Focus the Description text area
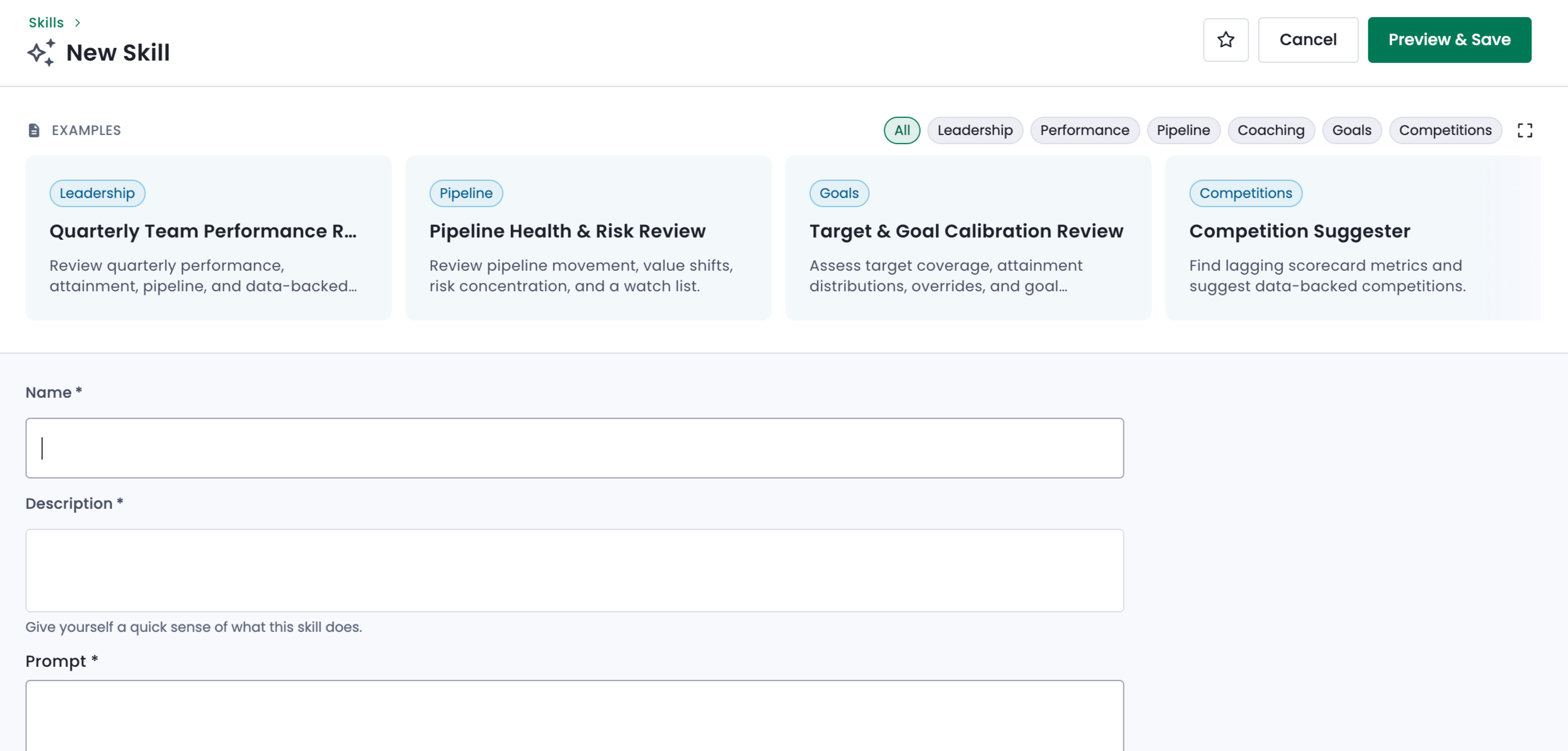1568x751 pixels. [x=574, y=570]
